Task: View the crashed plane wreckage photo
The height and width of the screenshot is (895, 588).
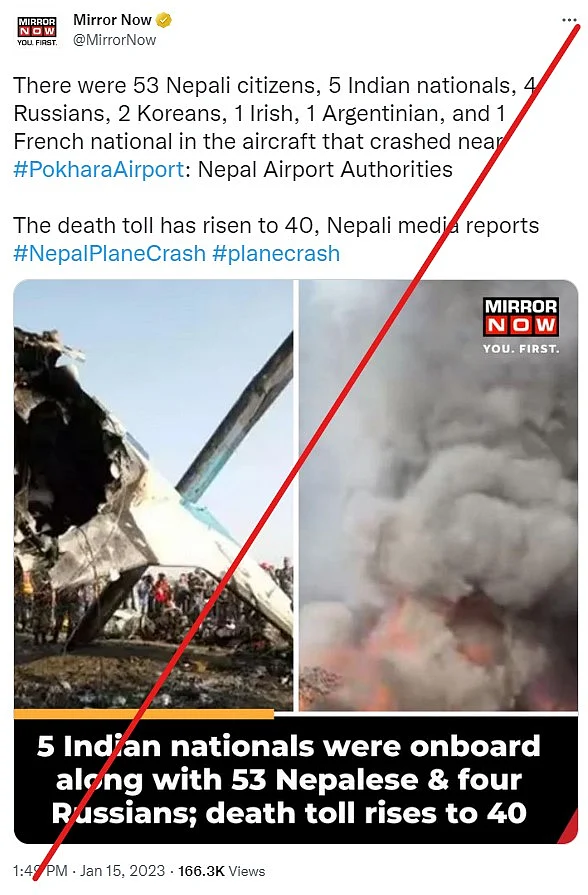Action: tap(153, 495)
